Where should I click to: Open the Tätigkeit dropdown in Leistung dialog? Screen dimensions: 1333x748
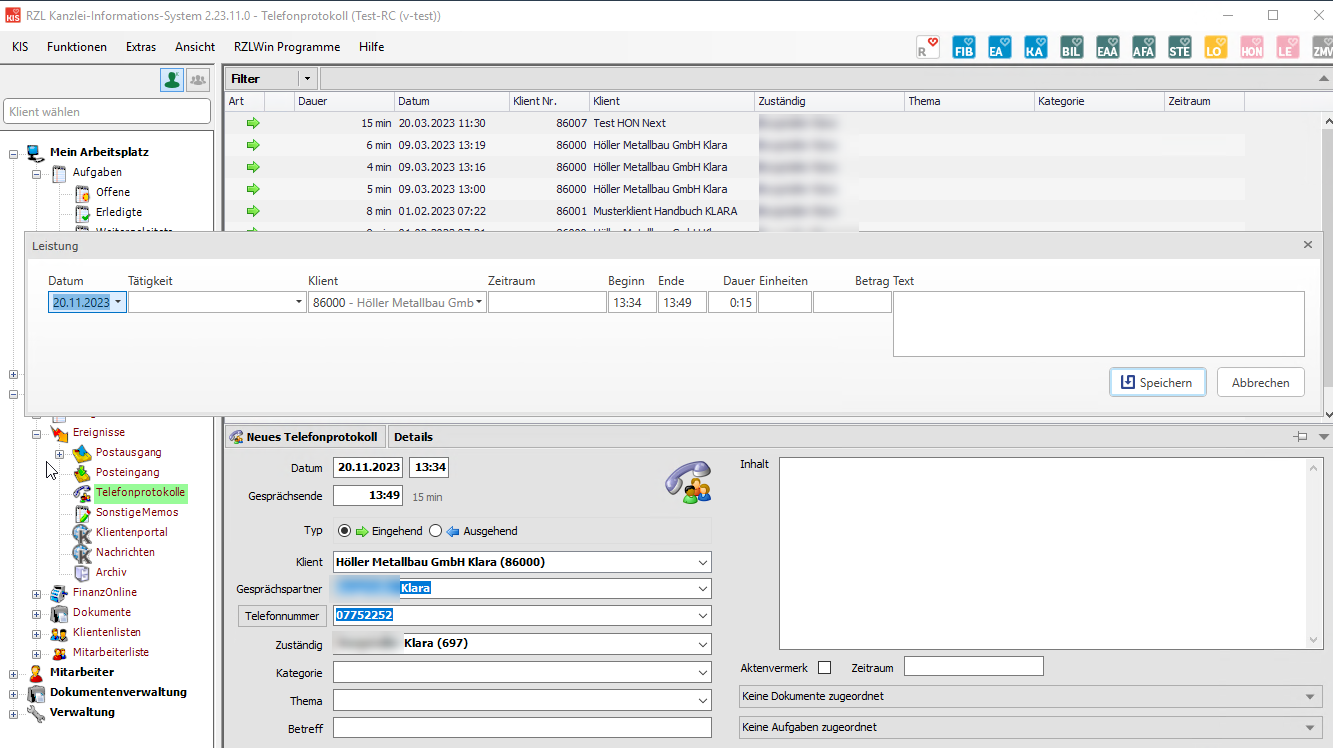[x=299, y=302]
